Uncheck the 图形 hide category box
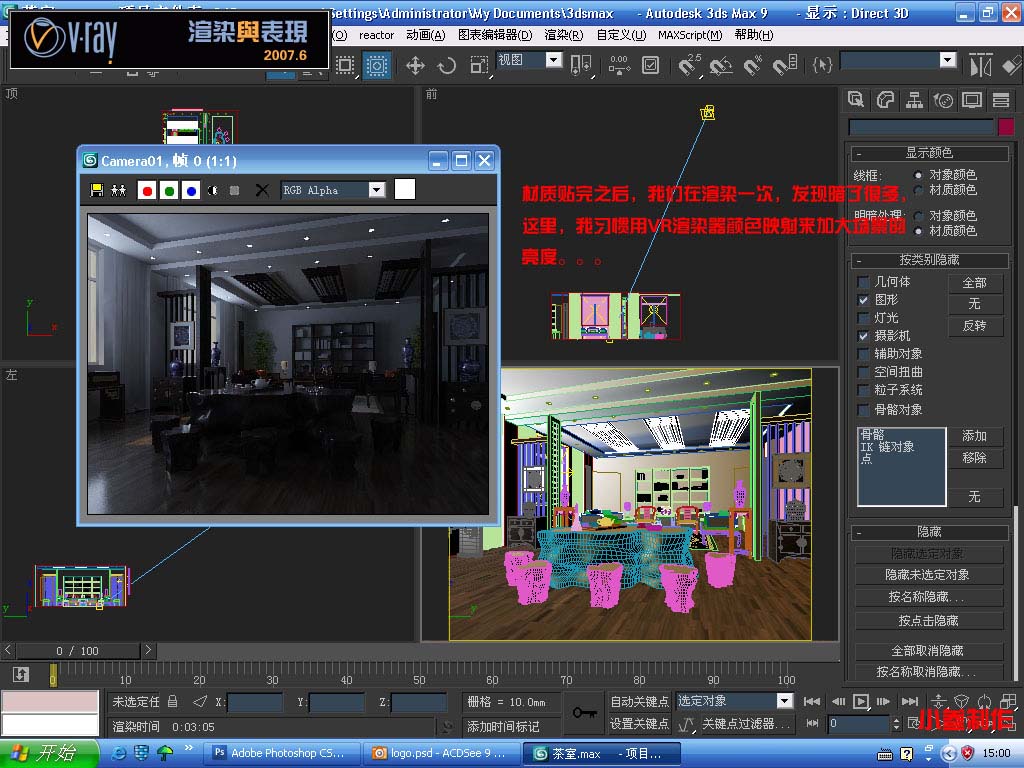Viewport: 1024px width, 768px height. (863, 300)
